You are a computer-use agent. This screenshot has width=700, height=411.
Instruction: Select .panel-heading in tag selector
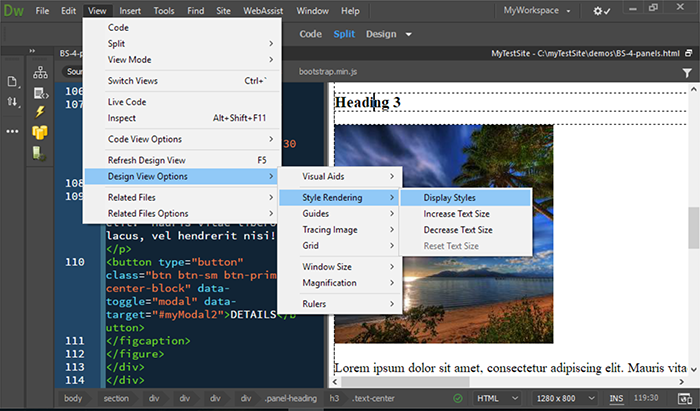click(291, 398)
